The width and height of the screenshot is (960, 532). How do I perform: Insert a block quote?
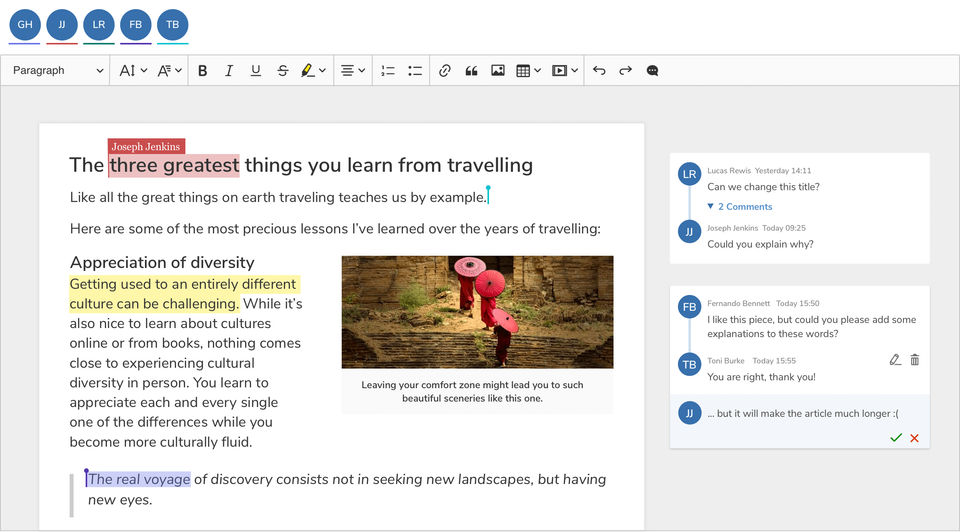pyautogui.click(x=471, y=71)
